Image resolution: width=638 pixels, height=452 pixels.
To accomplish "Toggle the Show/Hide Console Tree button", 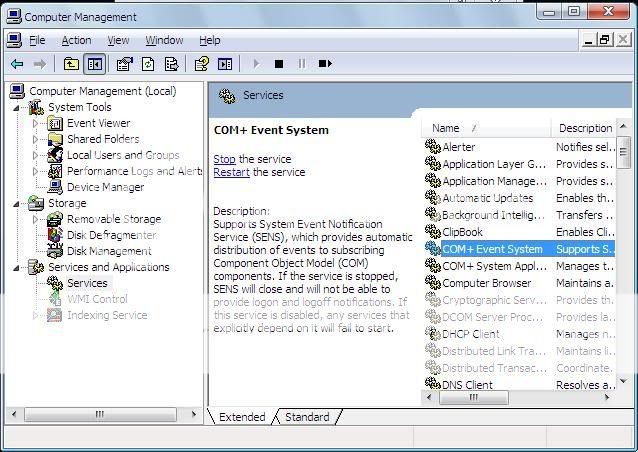I will pos(94,64).
